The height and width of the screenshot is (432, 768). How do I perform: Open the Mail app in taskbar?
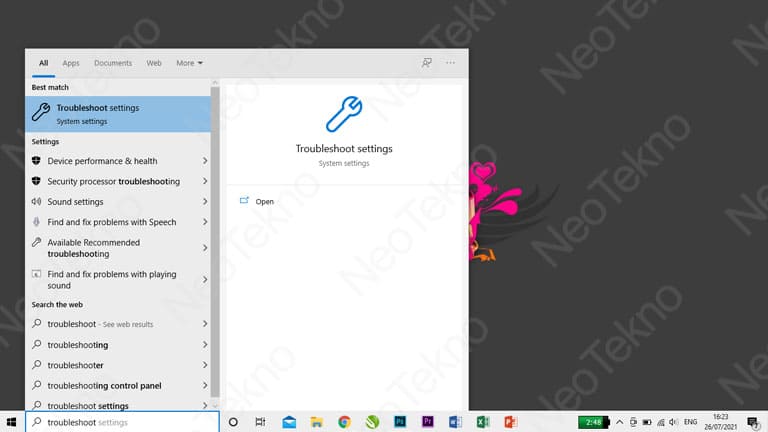(289, 422)
